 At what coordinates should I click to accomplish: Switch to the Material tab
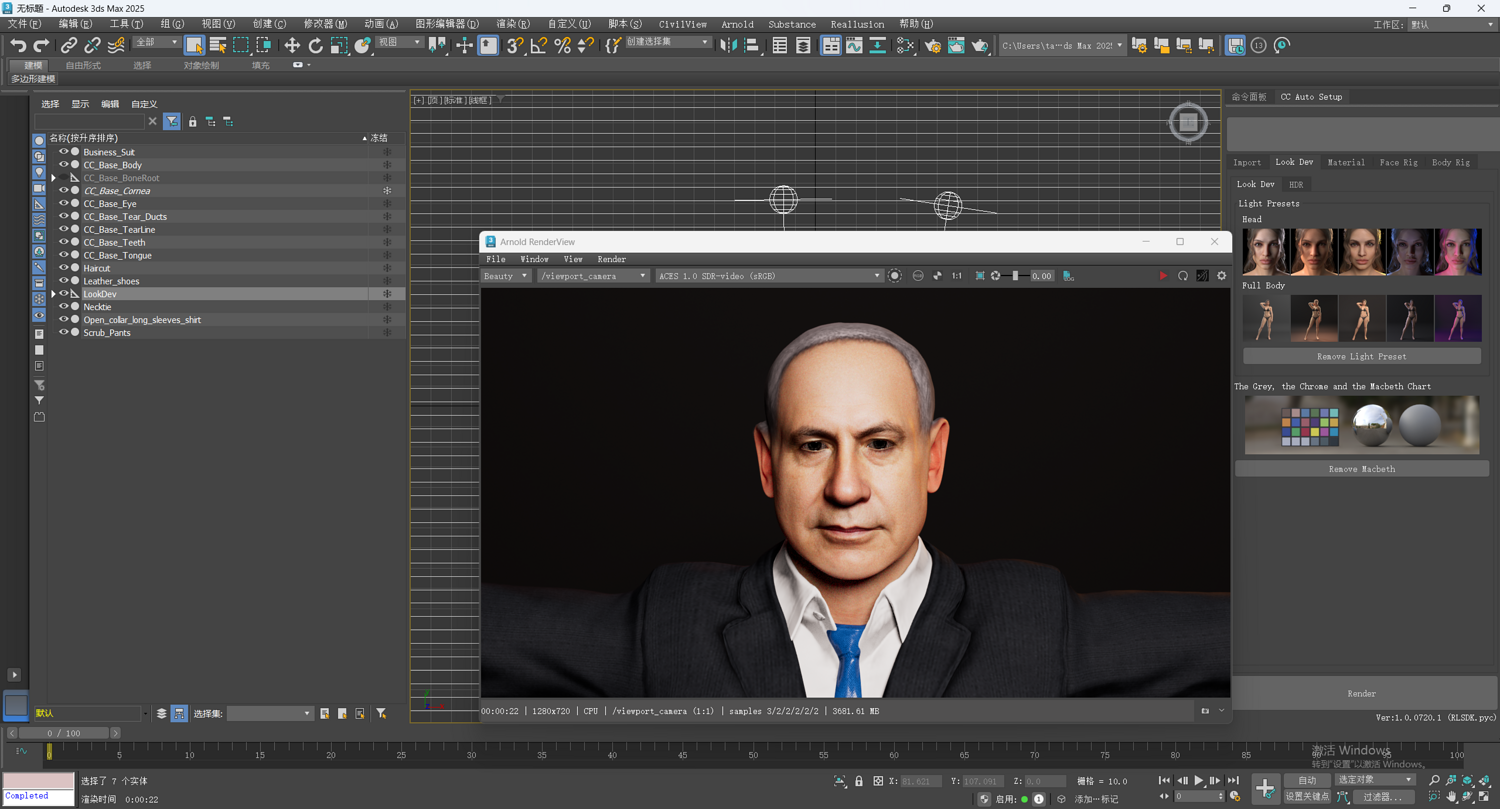(x=1345, y=162)
